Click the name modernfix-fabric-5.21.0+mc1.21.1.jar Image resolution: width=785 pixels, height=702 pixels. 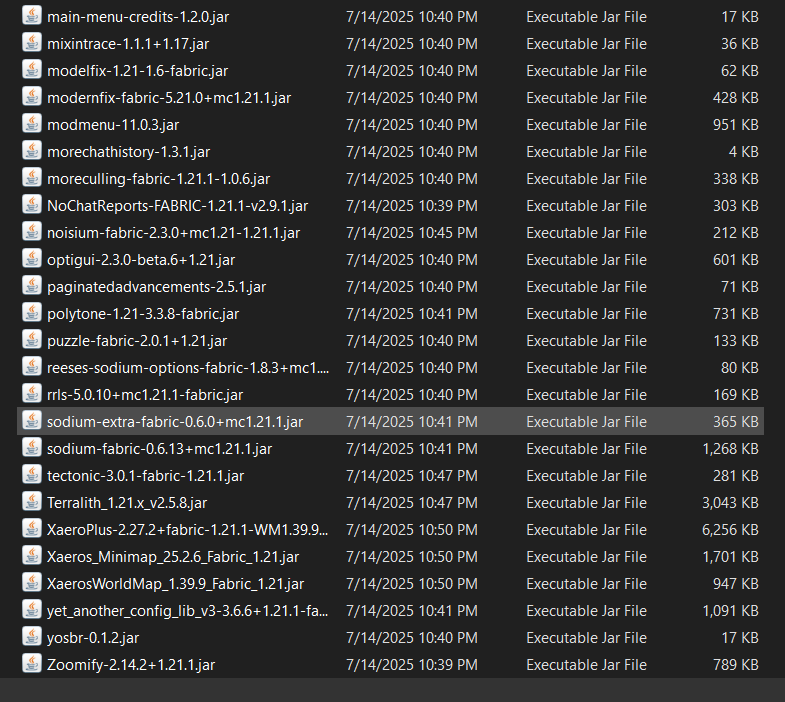(x=169, y=98)
